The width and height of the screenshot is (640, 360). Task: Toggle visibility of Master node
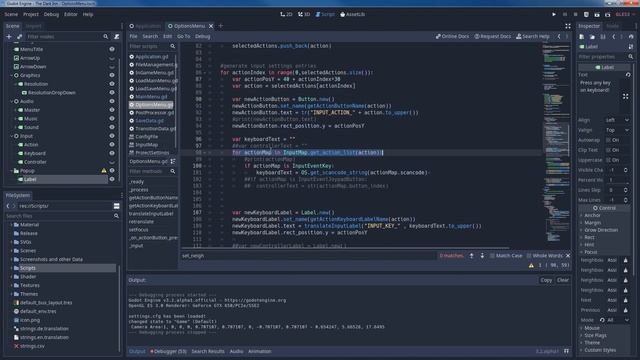click(112, 110)
